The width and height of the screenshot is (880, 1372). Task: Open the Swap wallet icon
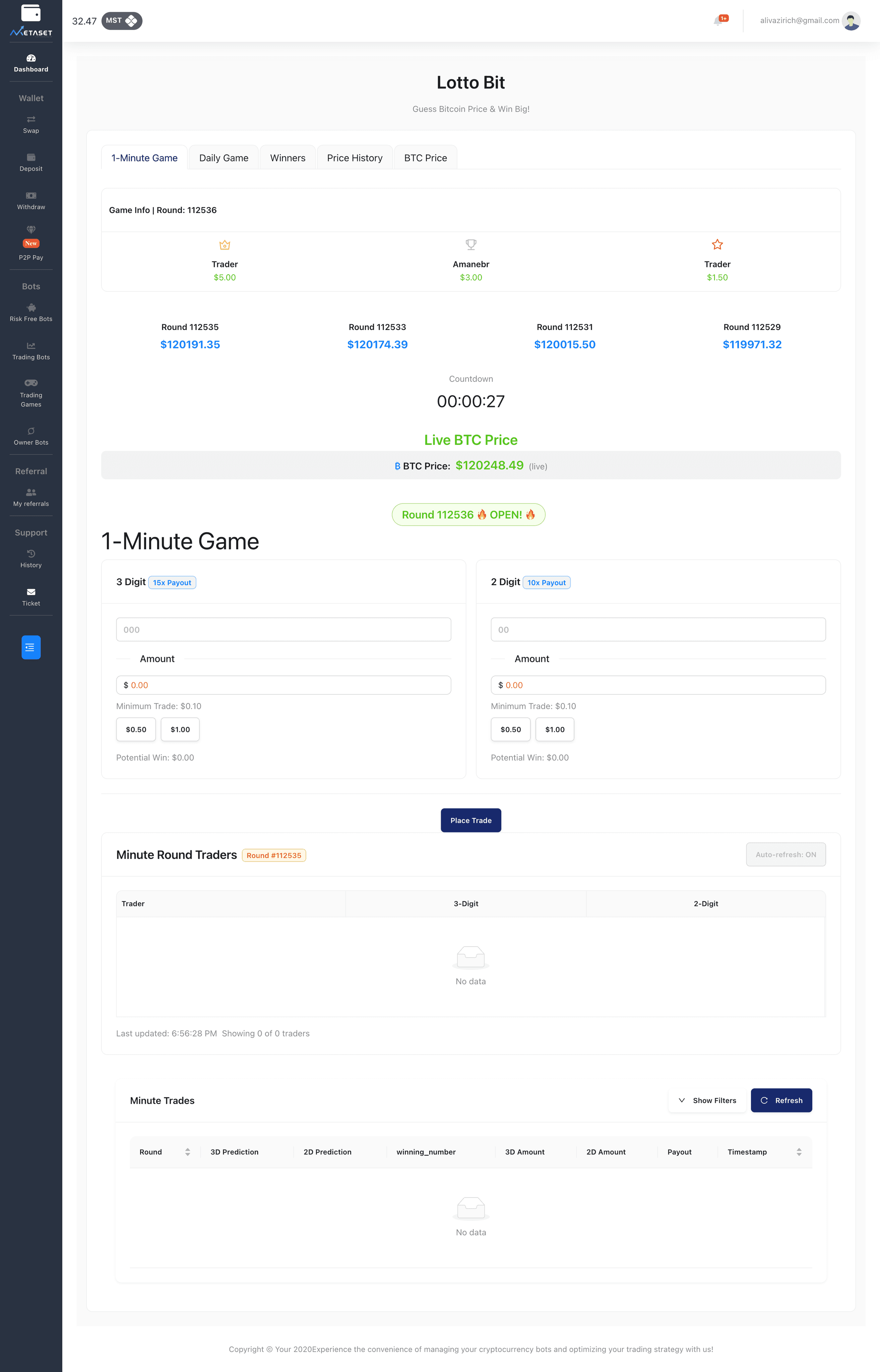(31, 119)
